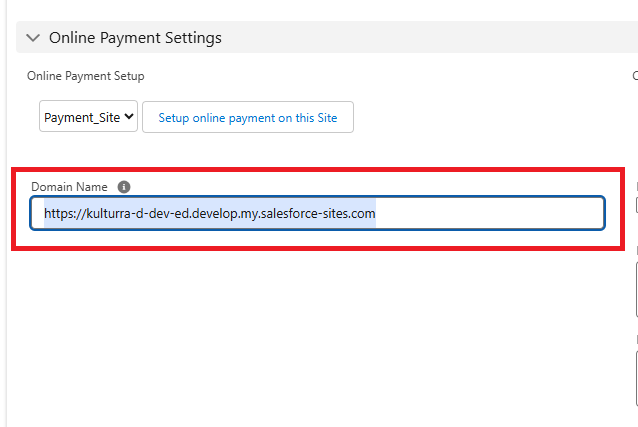Viewport: 638px width, 427px height.
Task: Click the Domain Name field label
Action: tap(69, 187)
